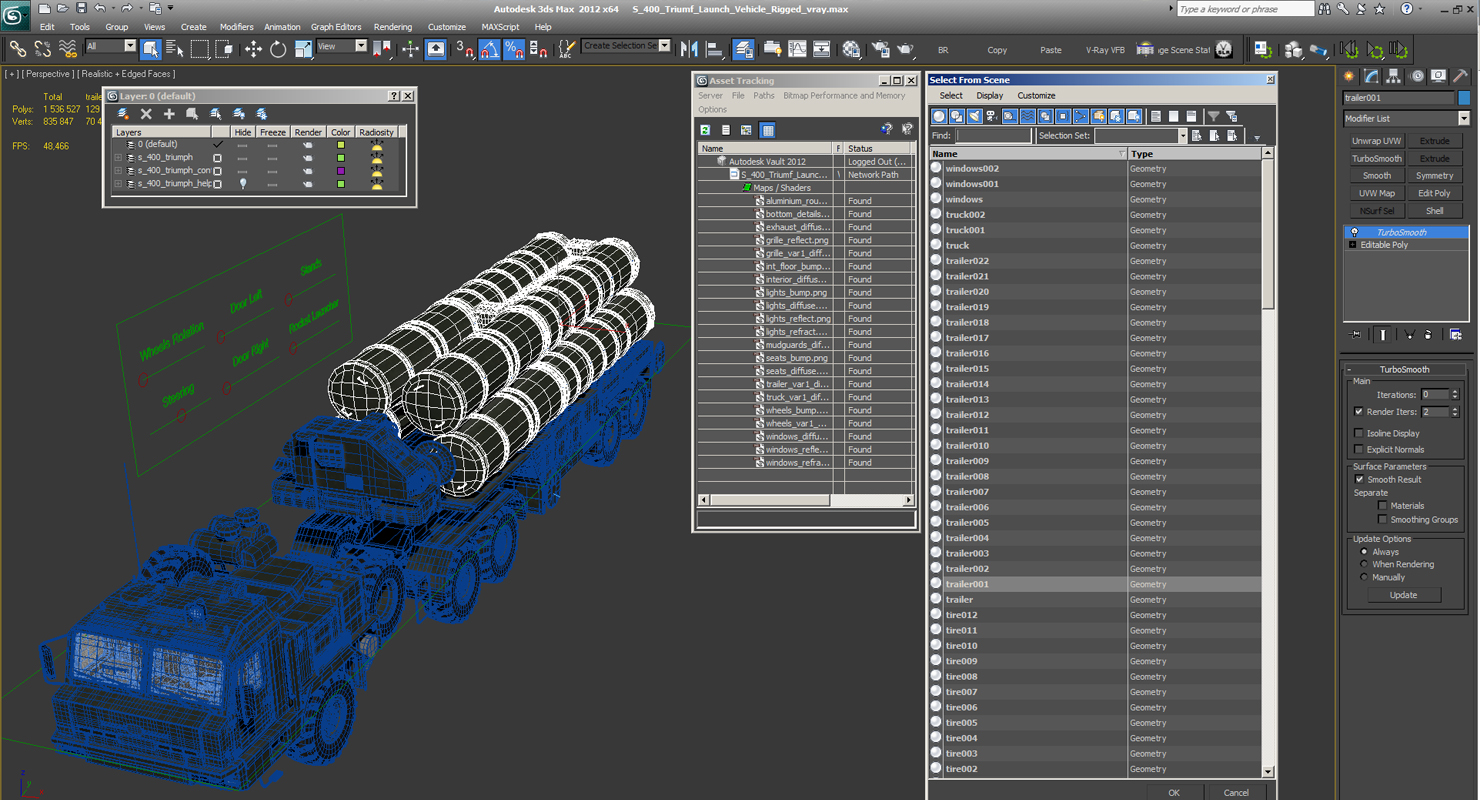
Task: Click the Unwrap UVW button
Action: coord(1376,141)
